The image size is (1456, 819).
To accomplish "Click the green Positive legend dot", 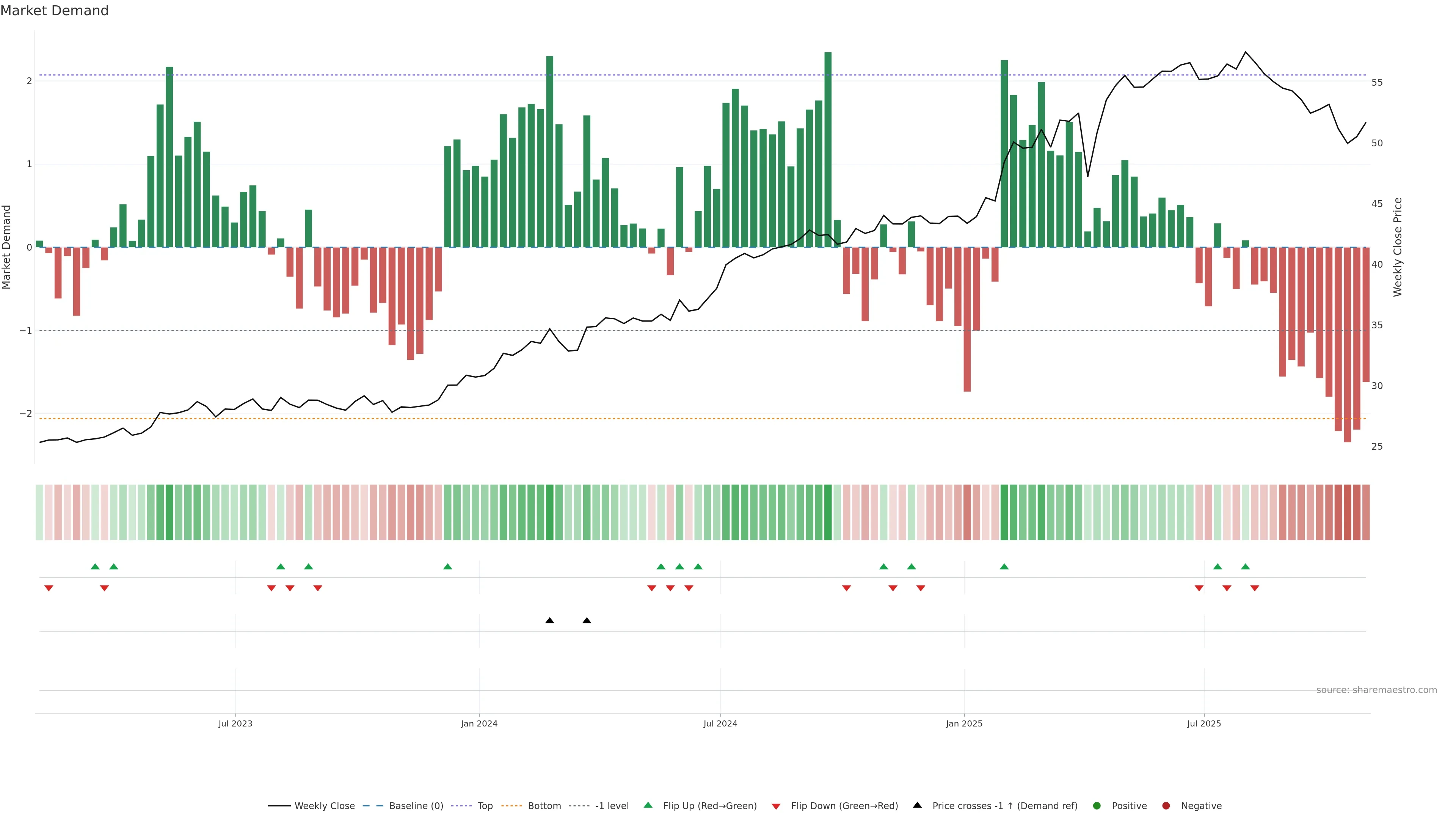I will tap(1097, 806).
